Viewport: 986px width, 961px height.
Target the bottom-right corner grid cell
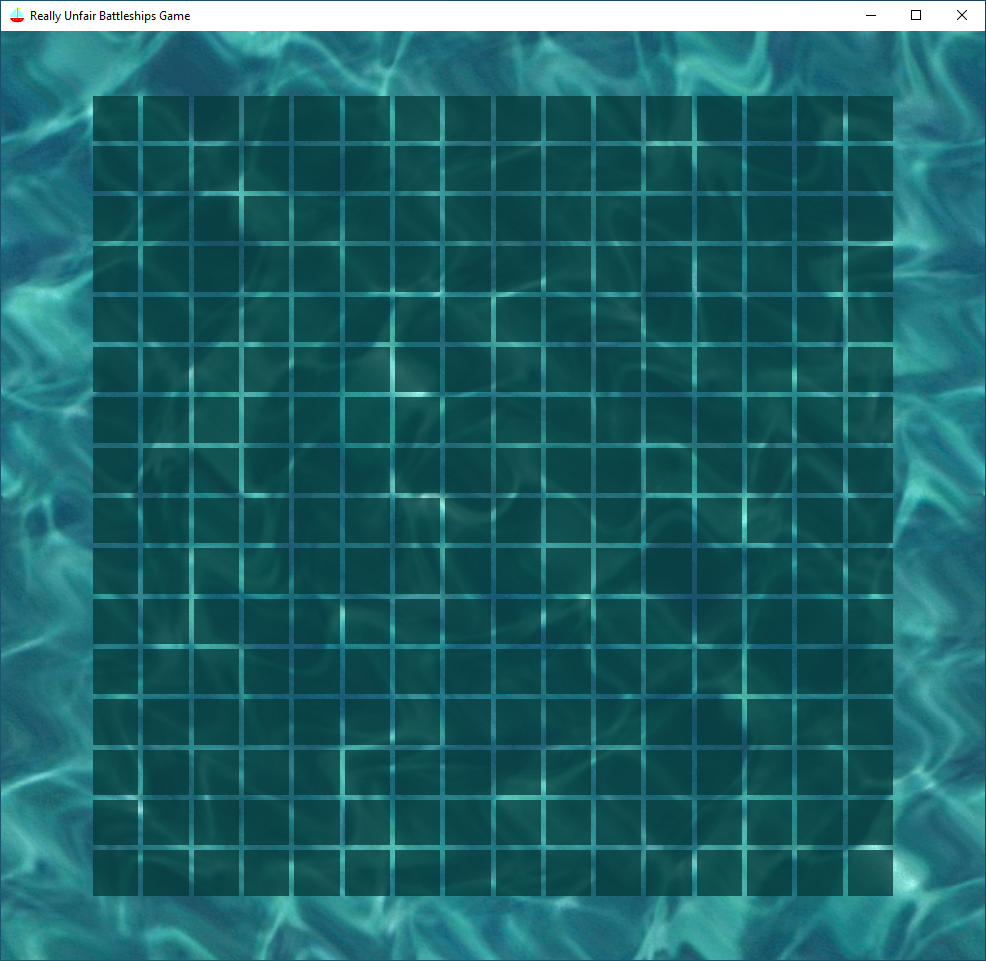coord(870,873)
